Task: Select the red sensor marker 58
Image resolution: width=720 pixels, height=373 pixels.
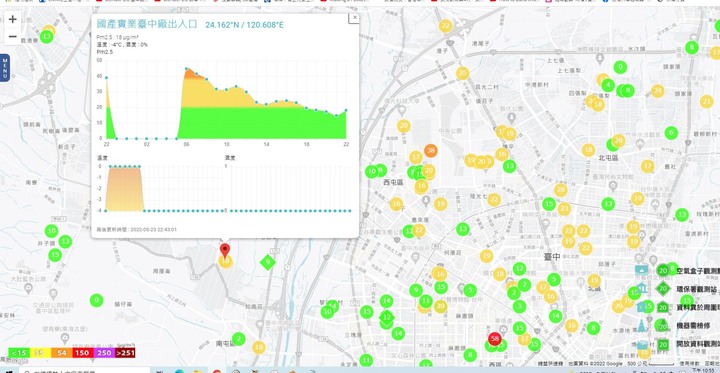Action: click(x=495, y=339)
